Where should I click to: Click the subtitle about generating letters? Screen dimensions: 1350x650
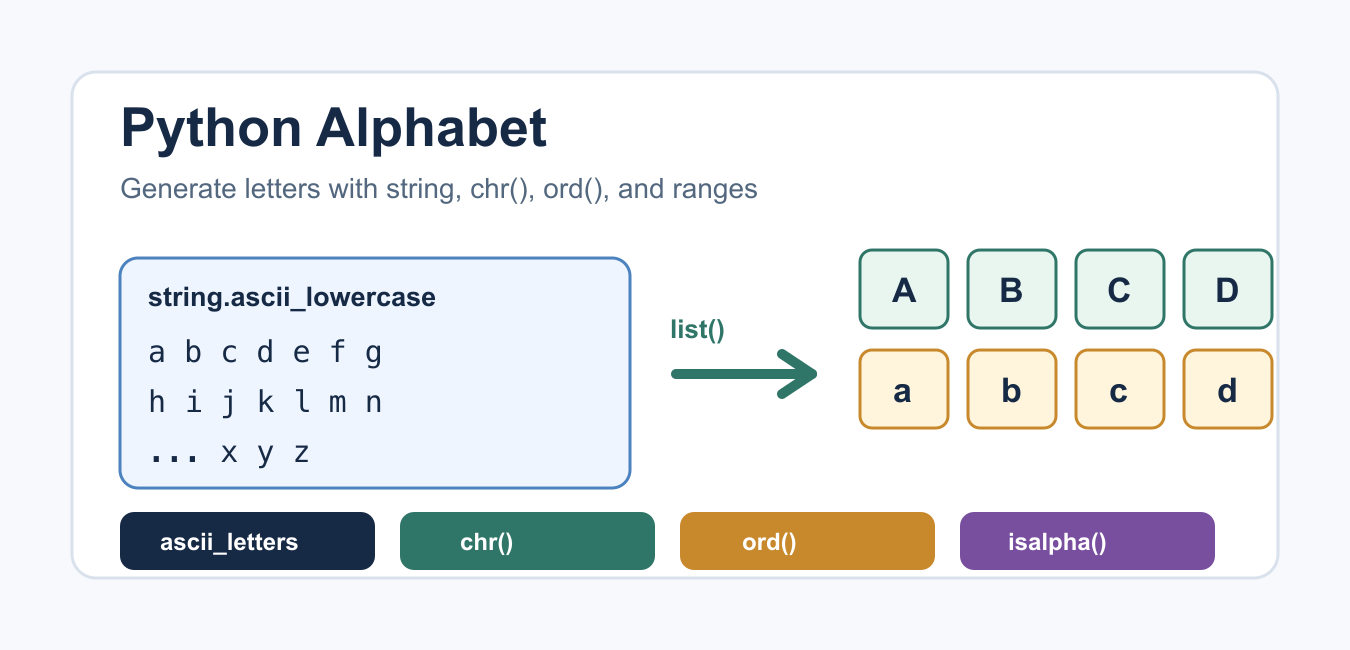439,189
